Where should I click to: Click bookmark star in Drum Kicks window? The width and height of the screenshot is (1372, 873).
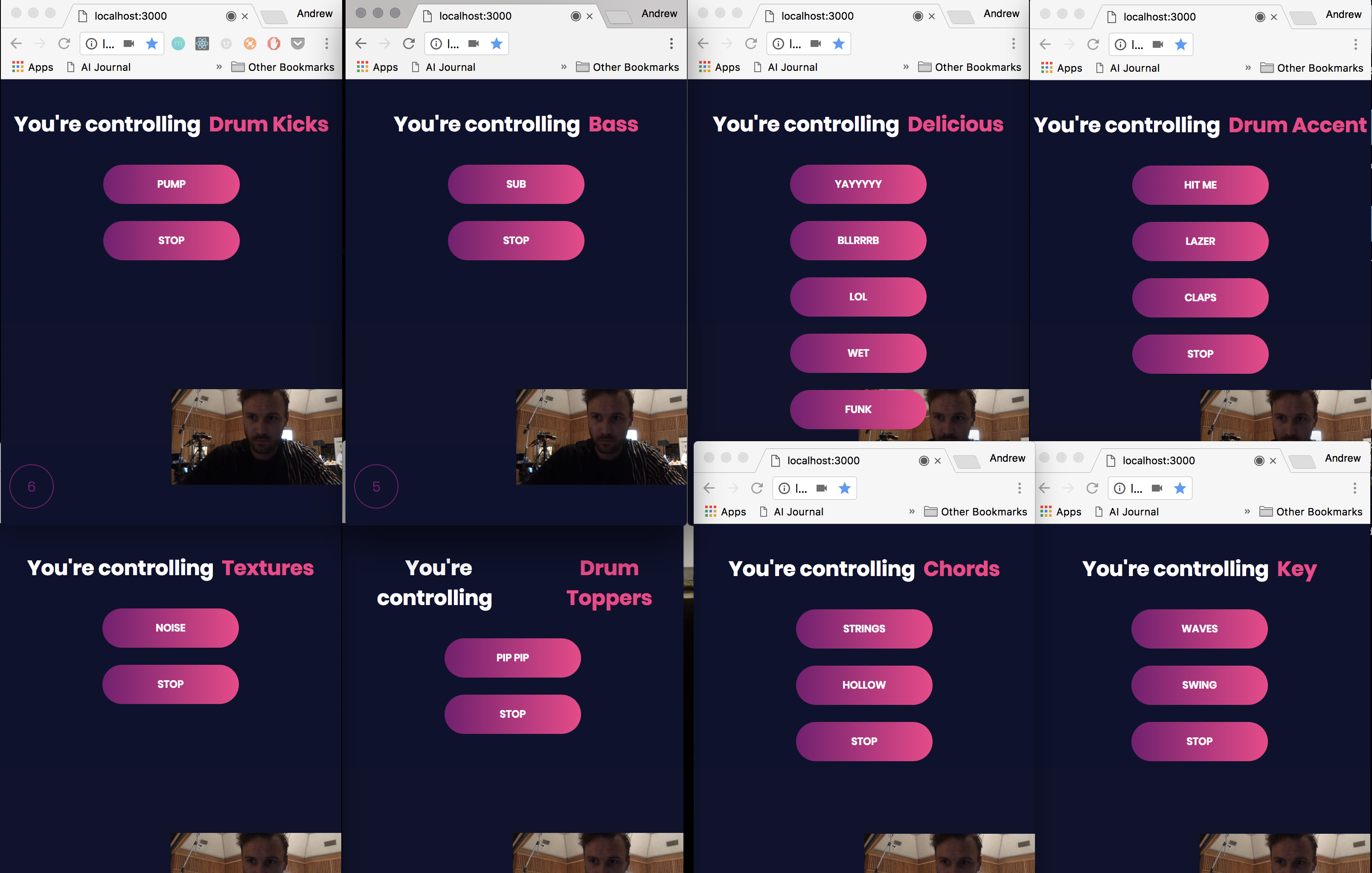(x=151, y=43)
